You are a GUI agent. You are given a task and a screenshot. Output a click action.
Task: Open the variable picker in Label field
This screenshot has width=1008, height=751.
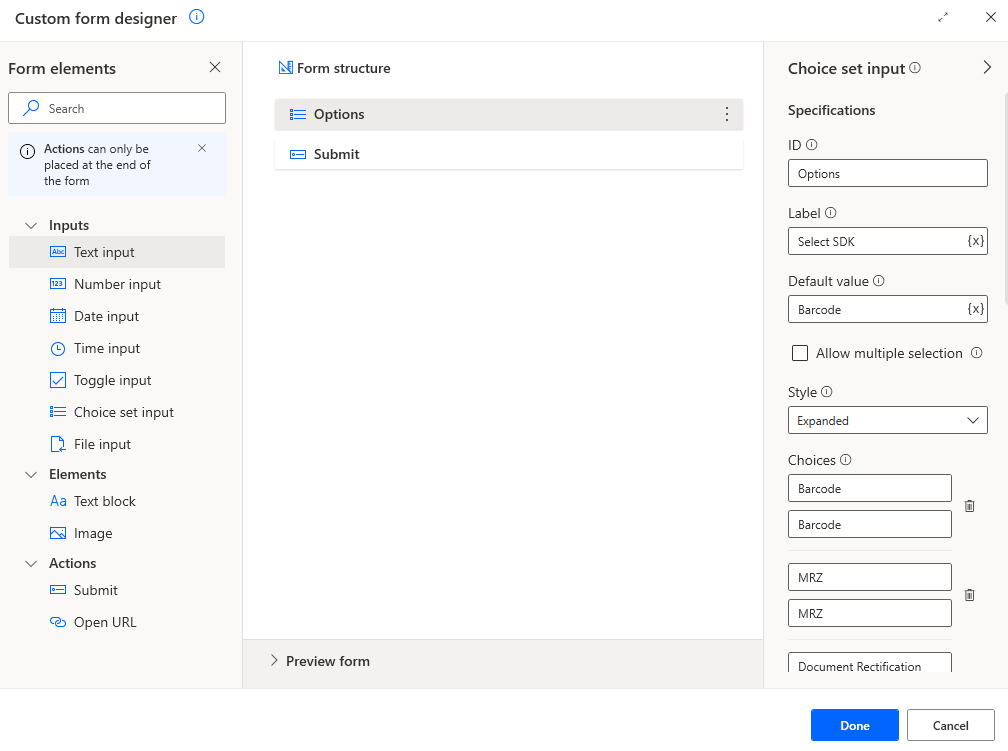(x=975, y=241)
